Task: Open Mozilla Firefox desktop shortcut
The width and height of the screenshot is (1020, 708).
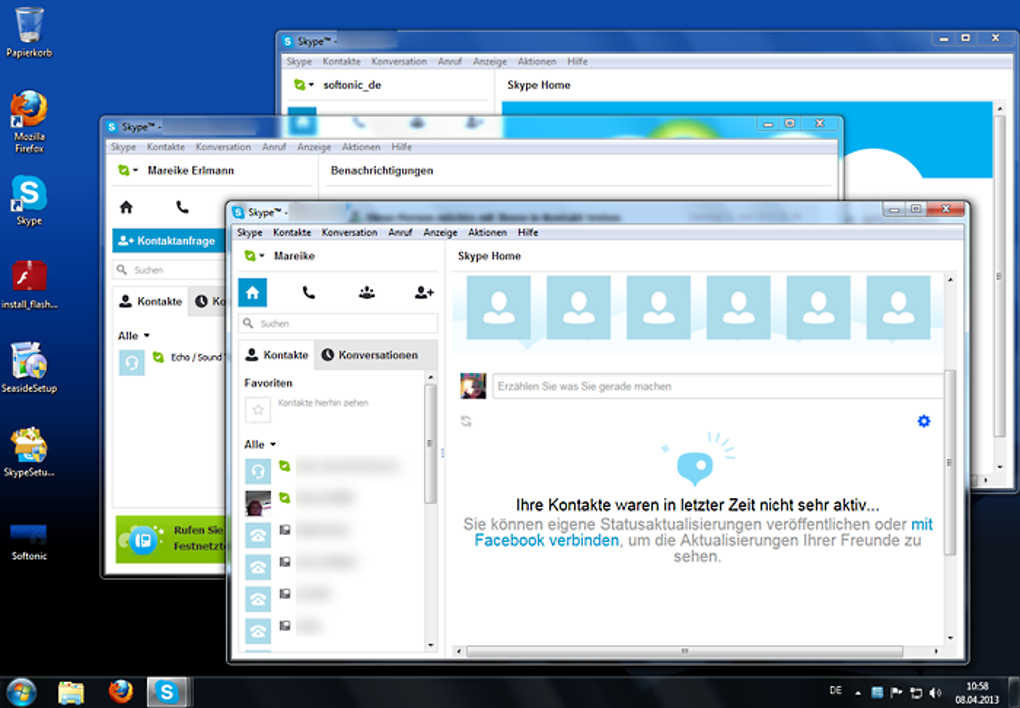Action: pos(29,121)
